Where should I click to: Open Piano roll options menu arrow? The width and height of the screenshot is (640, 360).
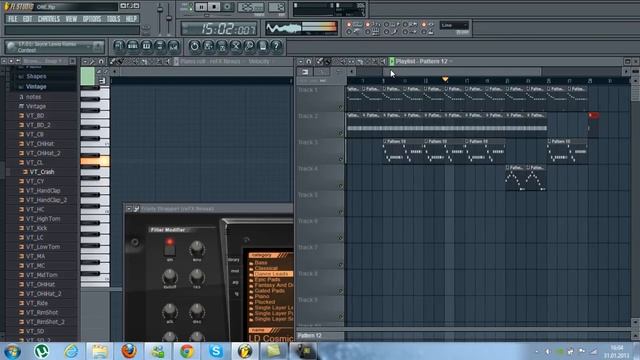click(85, 61)
